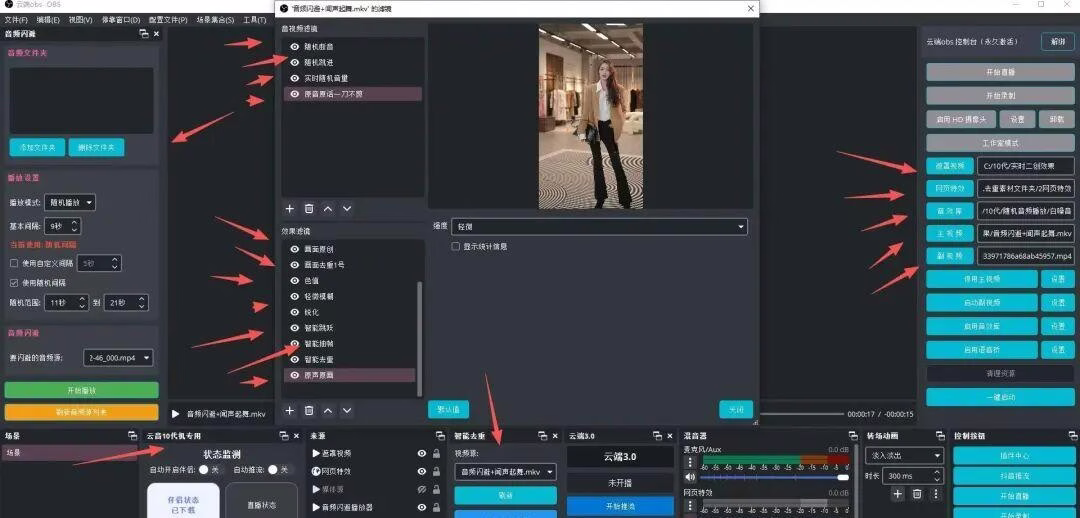Open the 播放模式 dropdown
The width and height of the screenshot is (1080, 518).
pyautogui.click(x=75, y=202)
